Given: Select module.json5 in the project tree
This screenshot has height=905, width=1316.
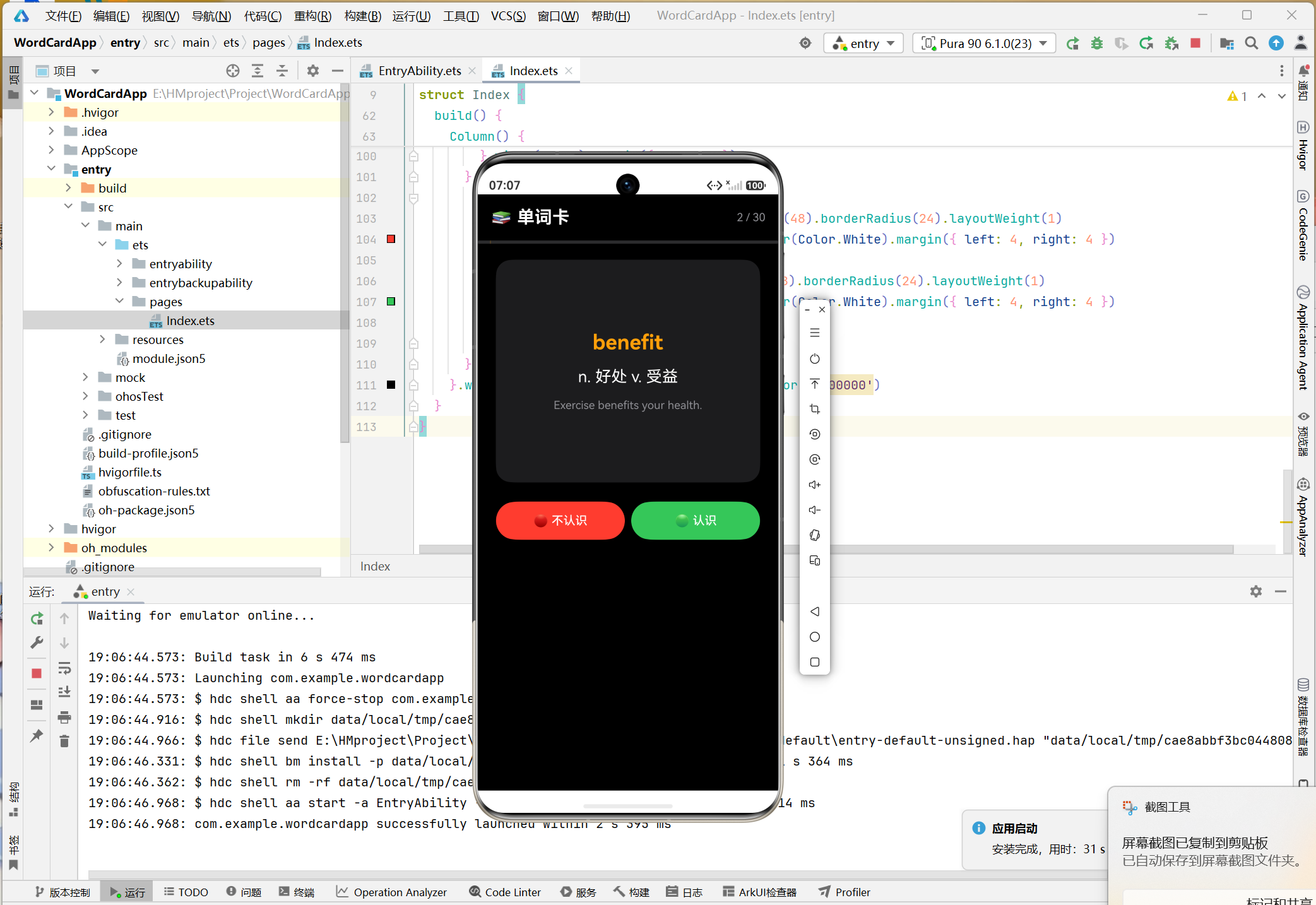Looking at the screenshot, I should 169,358.
